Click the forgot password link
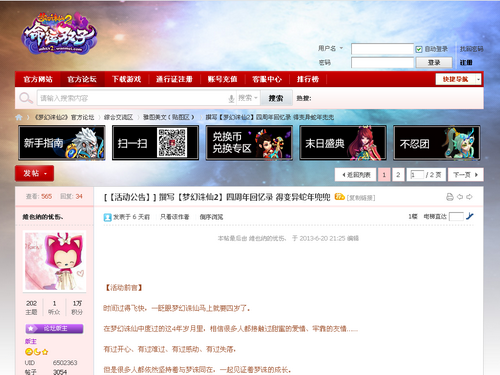The width and height of the screenshot is (500, 375). (x=471, y=49)
